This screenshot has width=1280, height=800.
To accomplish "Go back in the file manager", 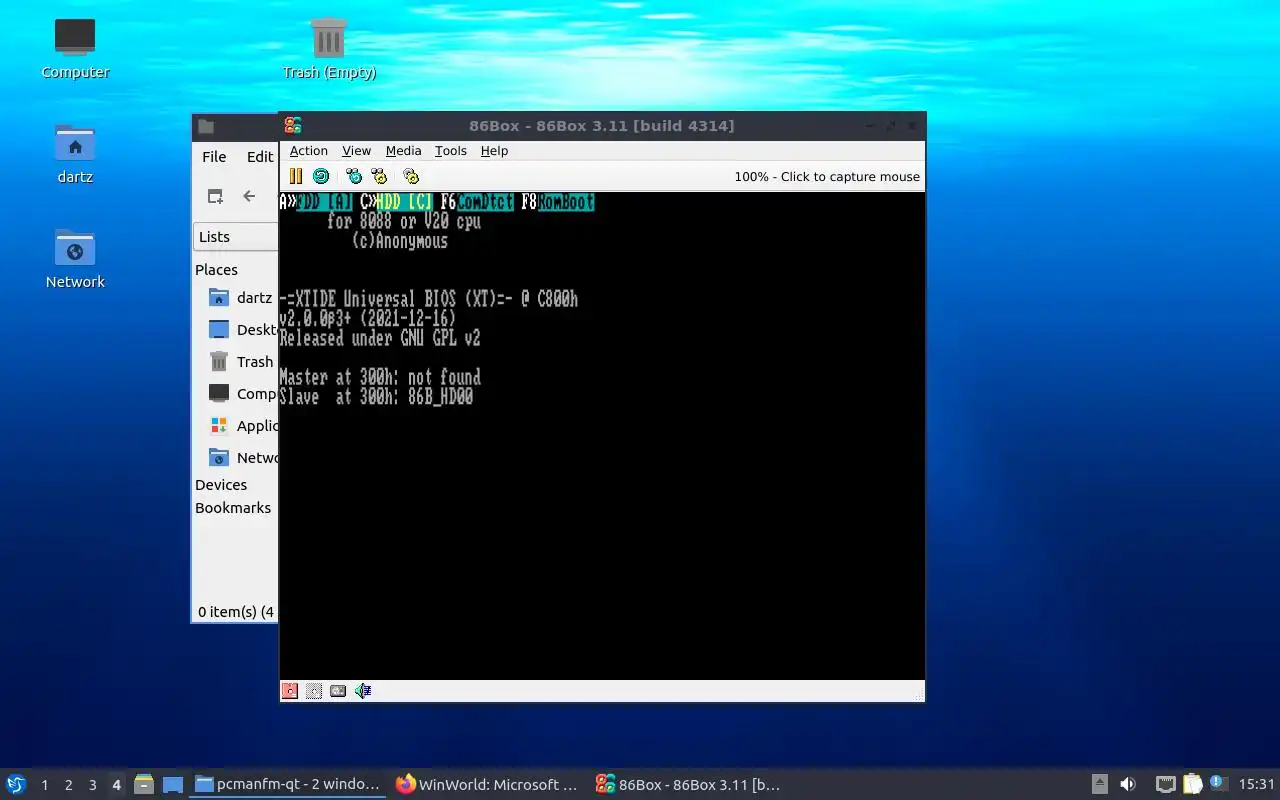I will click(x=249, y=196).
